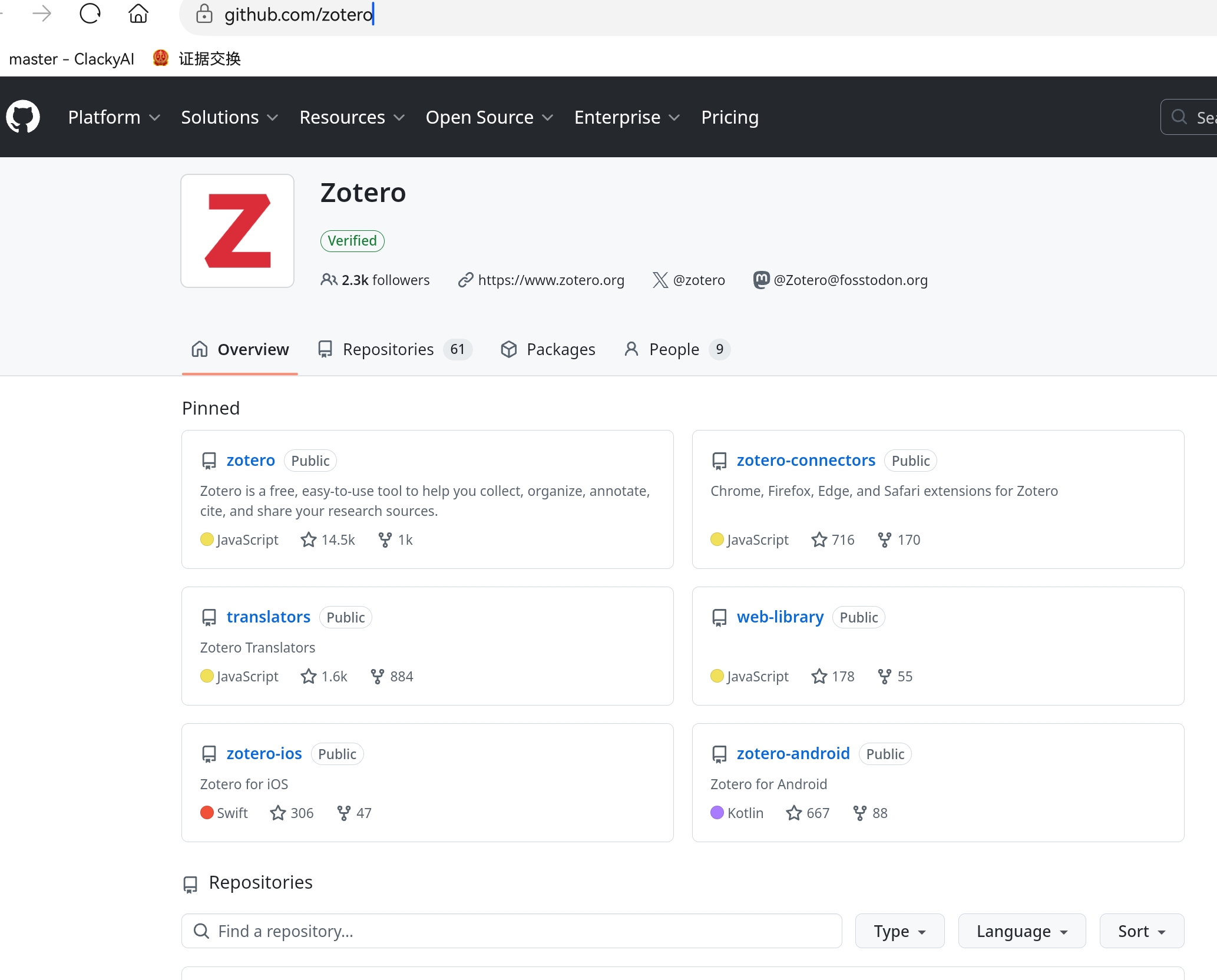This screenshot has width=1217, height=980.
Task: Open the translators repository link
Action: click(x=269, y=617)
